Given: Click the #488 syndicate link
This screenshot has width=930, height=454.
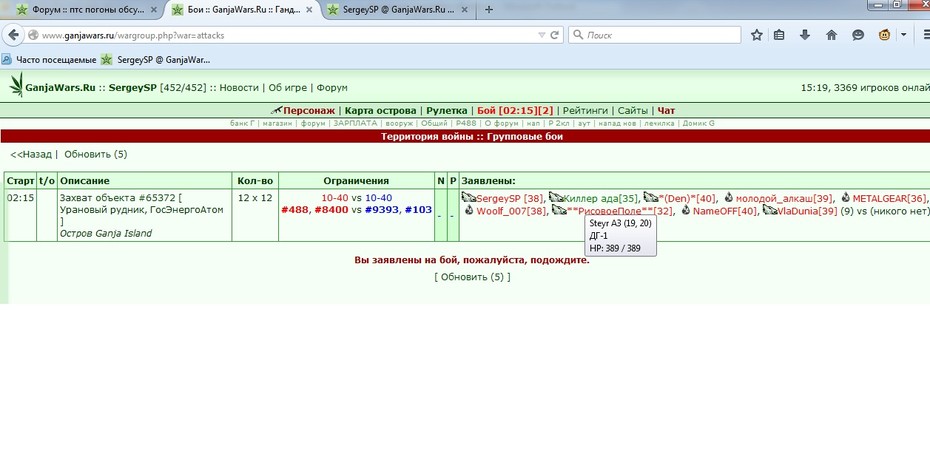Looking at the screenshot, I should [295, 210].
